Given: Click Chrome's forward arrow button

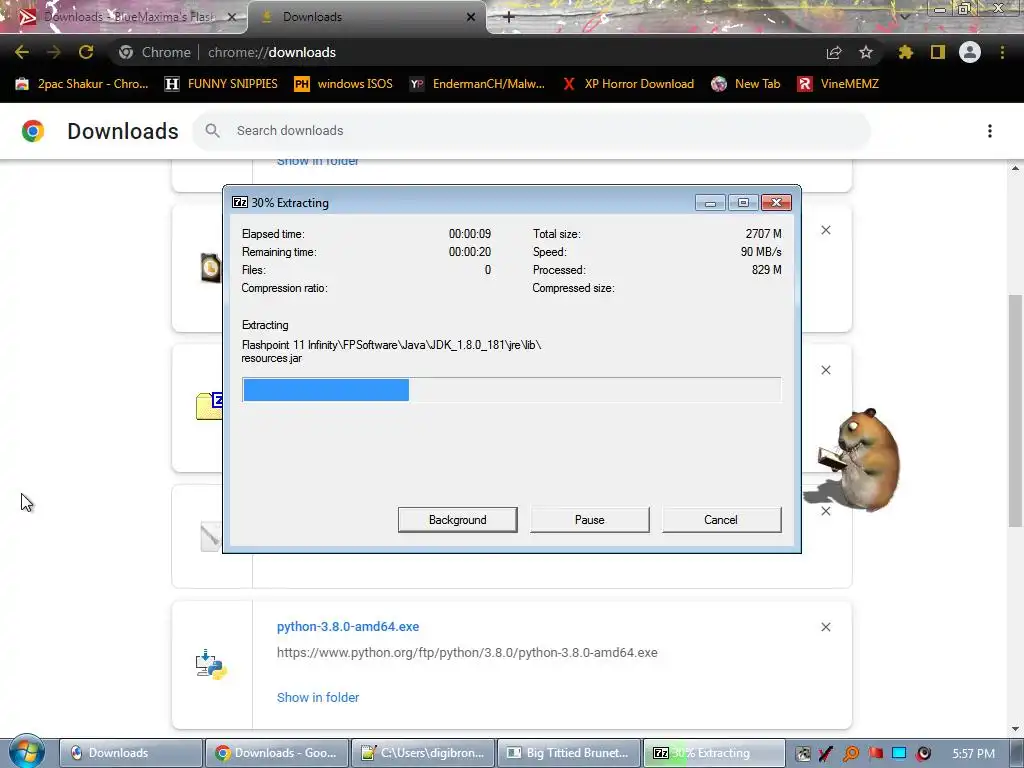Looking at the screenshot, I should (54, 52).
